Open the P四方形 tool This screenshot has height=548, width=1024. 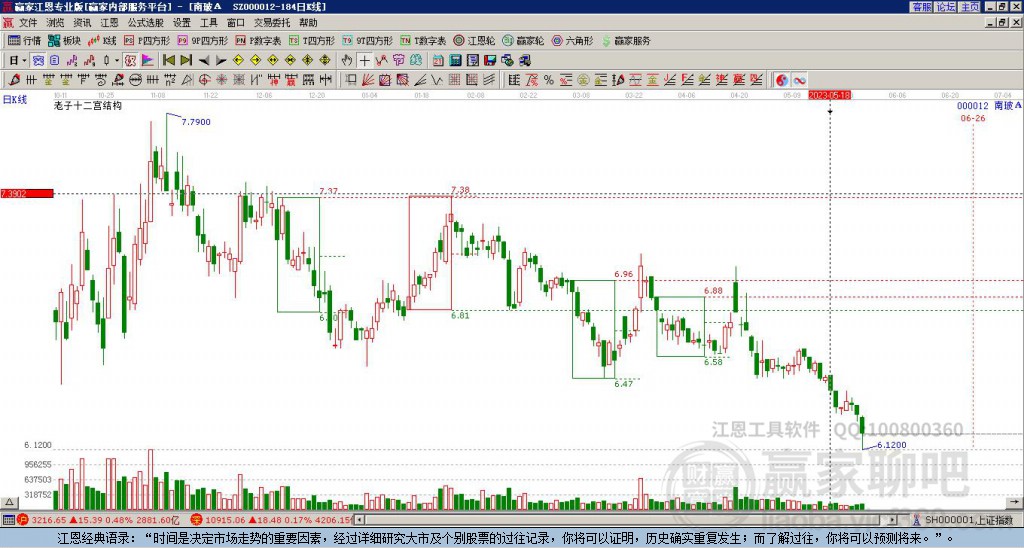(x=147, y=40)
